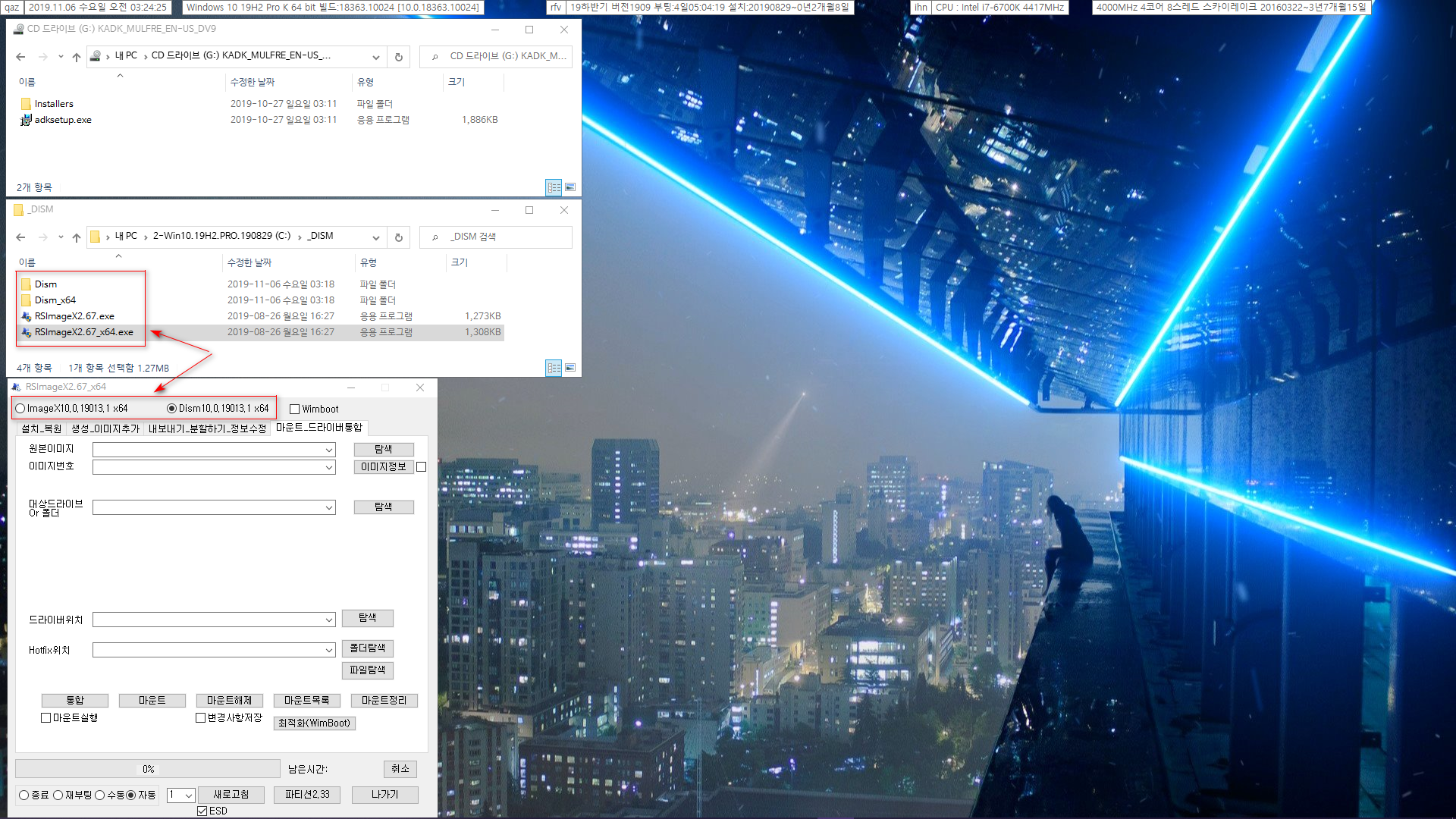1456x819 pixels.
Task: Open recent locations dropdown in _DISM window
Action: click(x=61, y=237)
